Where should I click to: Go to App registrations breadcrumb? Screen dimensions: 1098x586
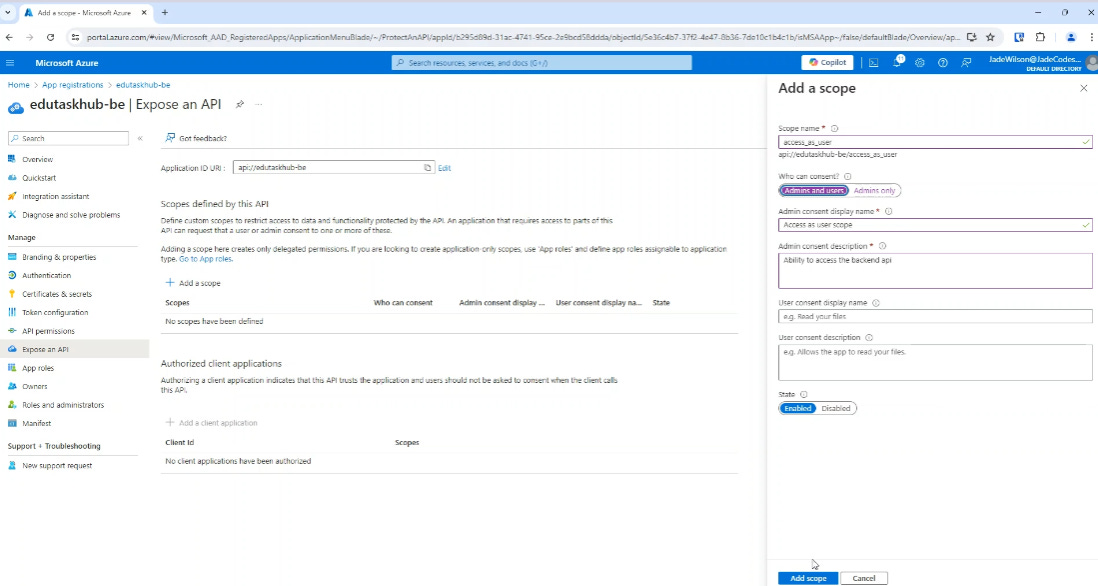[x=72, y=85]
